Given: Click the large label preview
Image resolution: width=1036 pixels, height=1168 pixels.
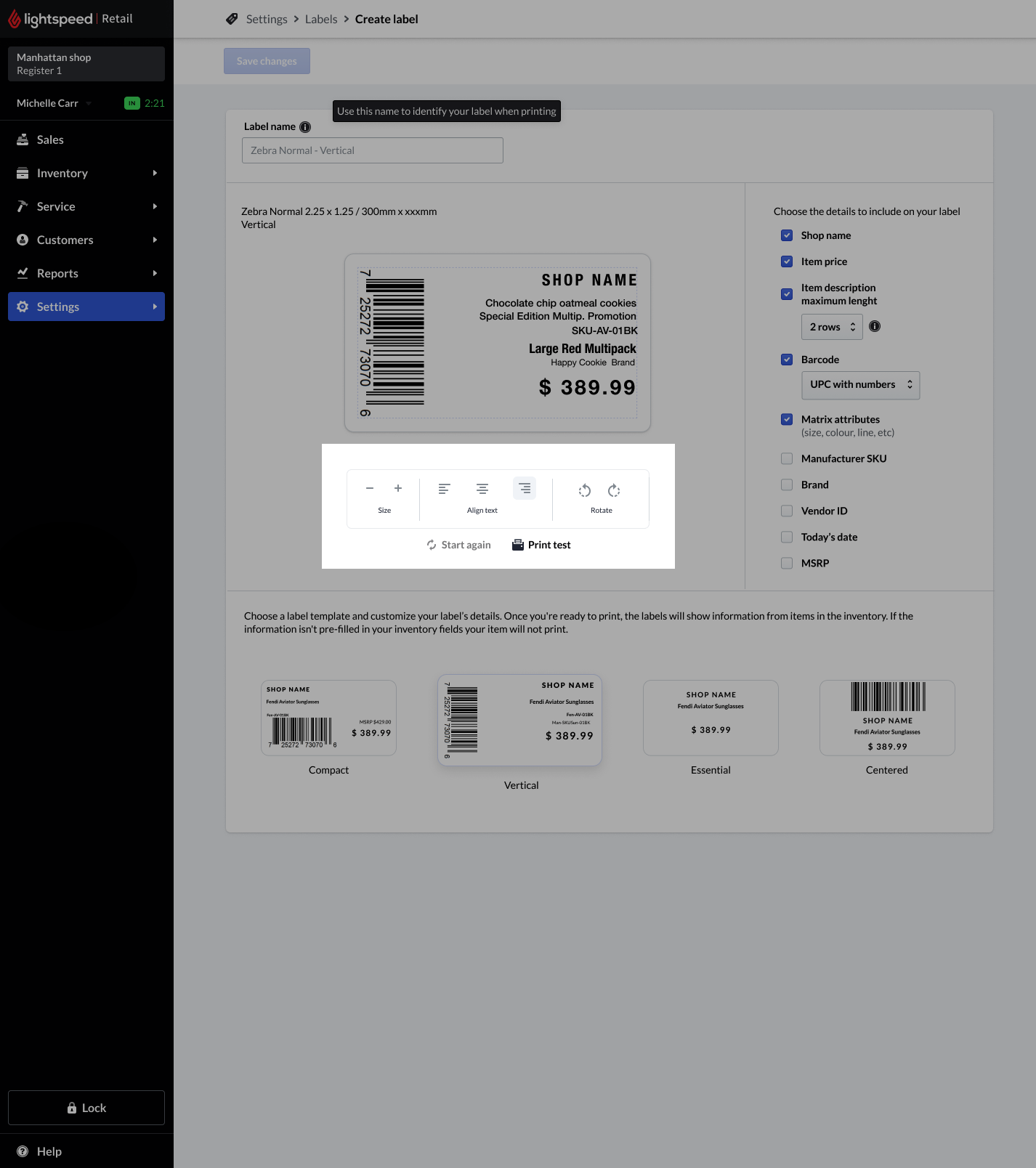Looking at the screenshot, I should coord(498,343).
